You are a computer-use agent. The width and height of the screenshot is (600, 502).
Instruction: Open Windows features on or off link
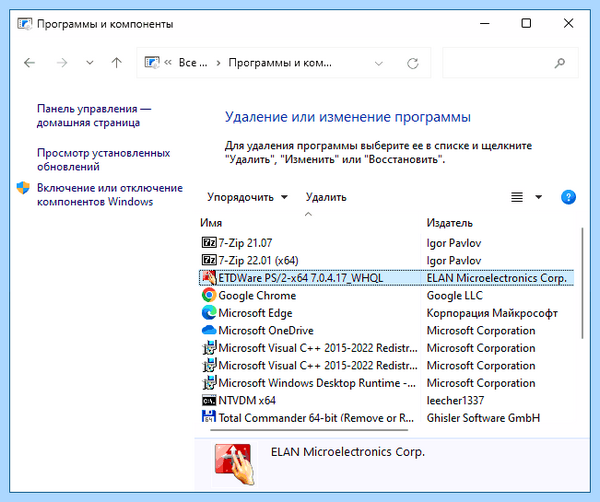[109, 194]
